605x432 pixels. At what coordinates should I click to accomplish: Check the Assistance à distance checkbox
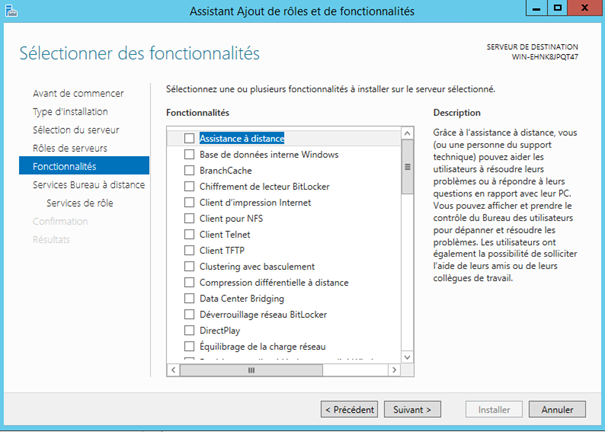point(189,139)
